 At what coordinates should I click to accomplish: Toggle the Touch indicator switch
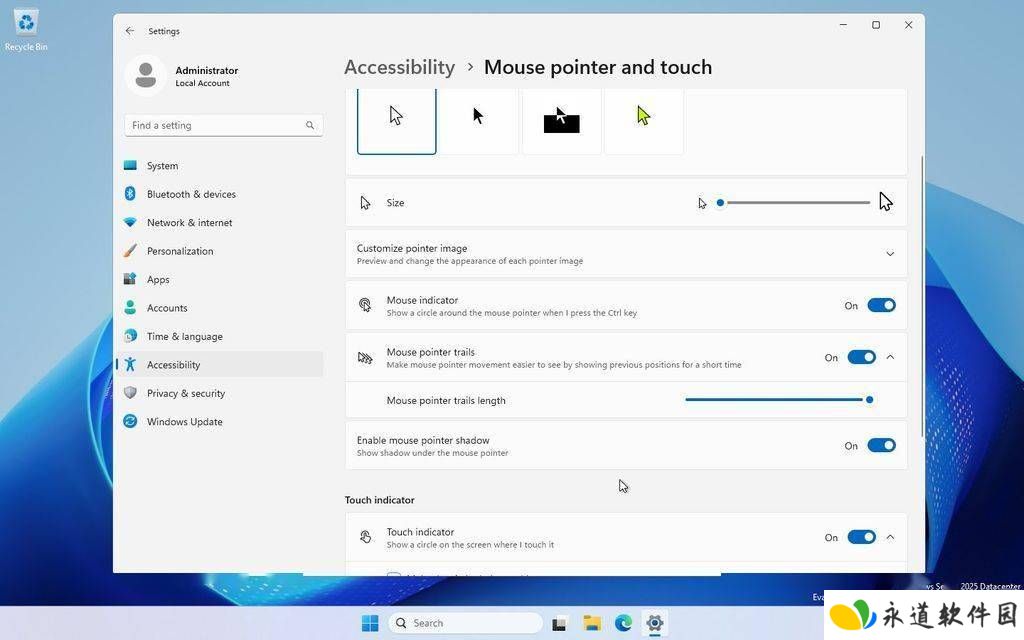coord(861,537)
